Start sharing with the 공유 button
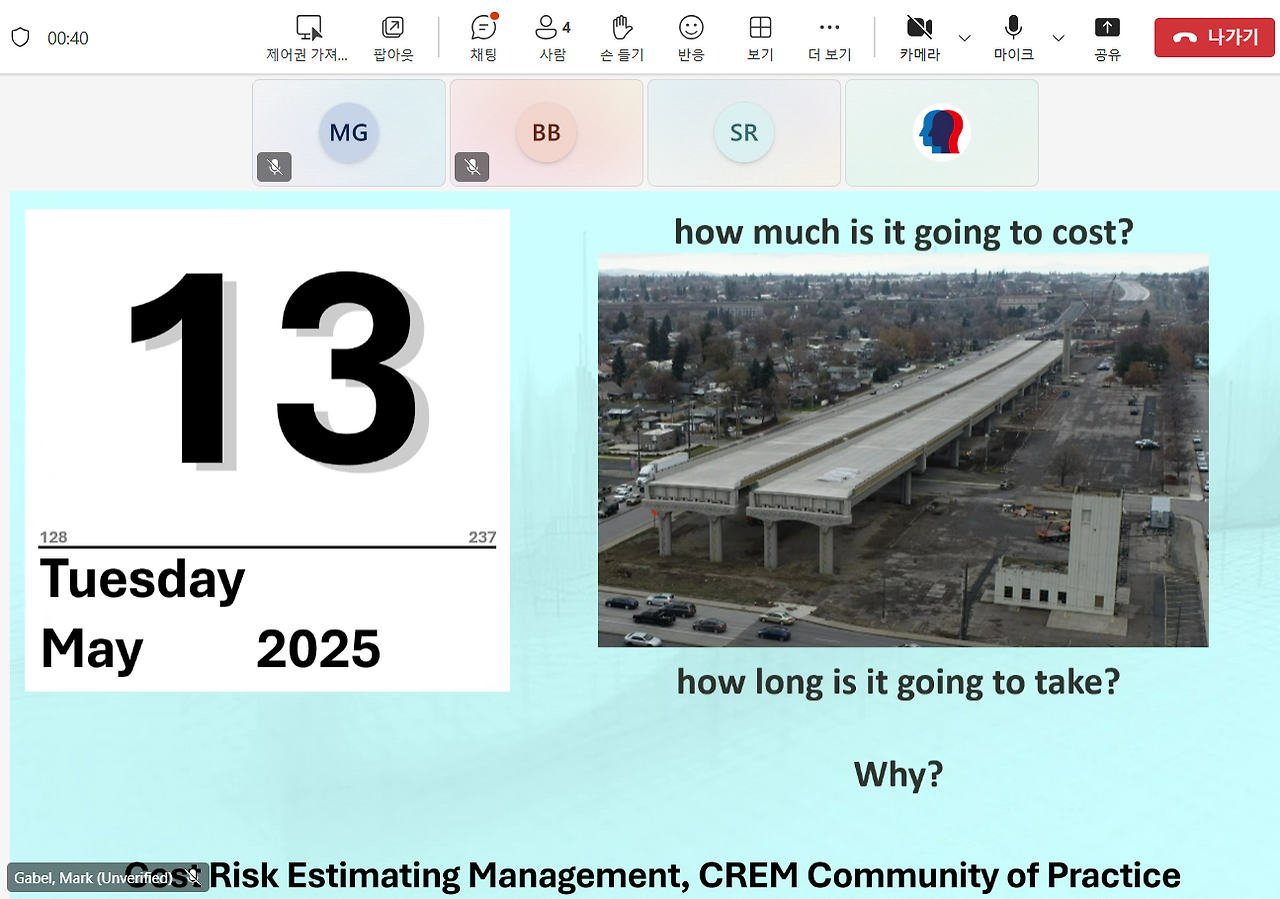The width and height of the screenshot is (1280, 899). click(x=1107, y=38)
